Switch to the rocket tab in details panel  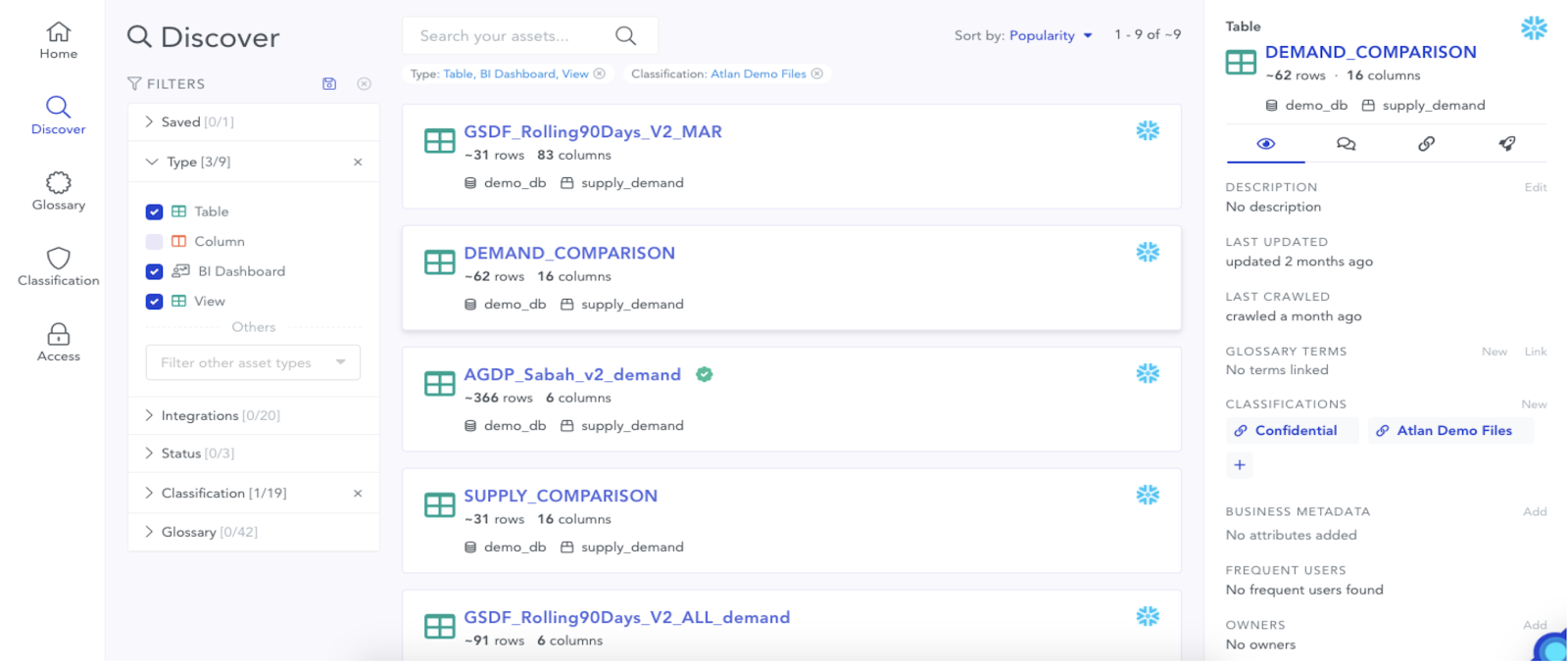[1506, 144]
